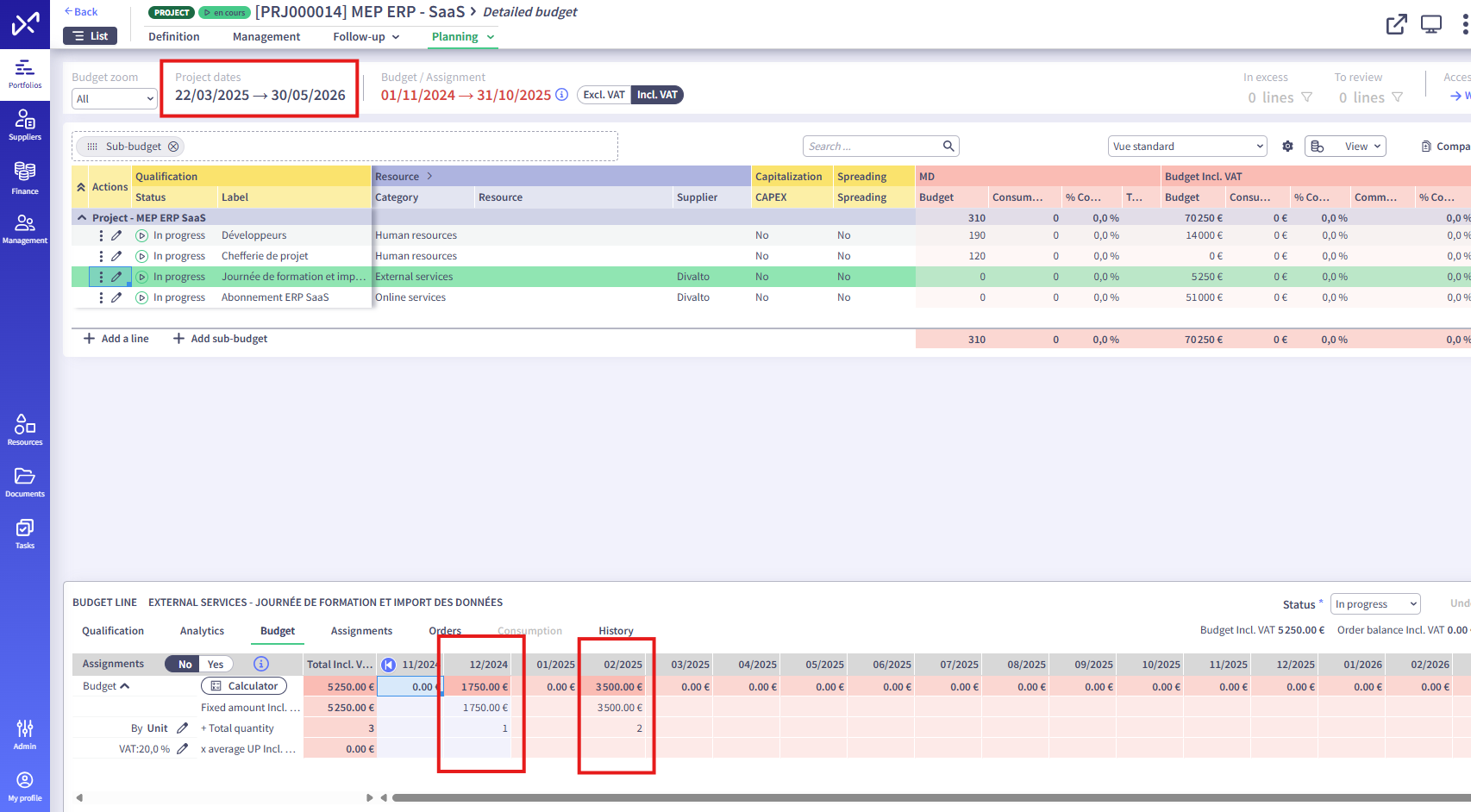This screenshot has height=812, width=1471.
Task: Remove the Sub-budget grouping chip
Action: tap(173, 147)
